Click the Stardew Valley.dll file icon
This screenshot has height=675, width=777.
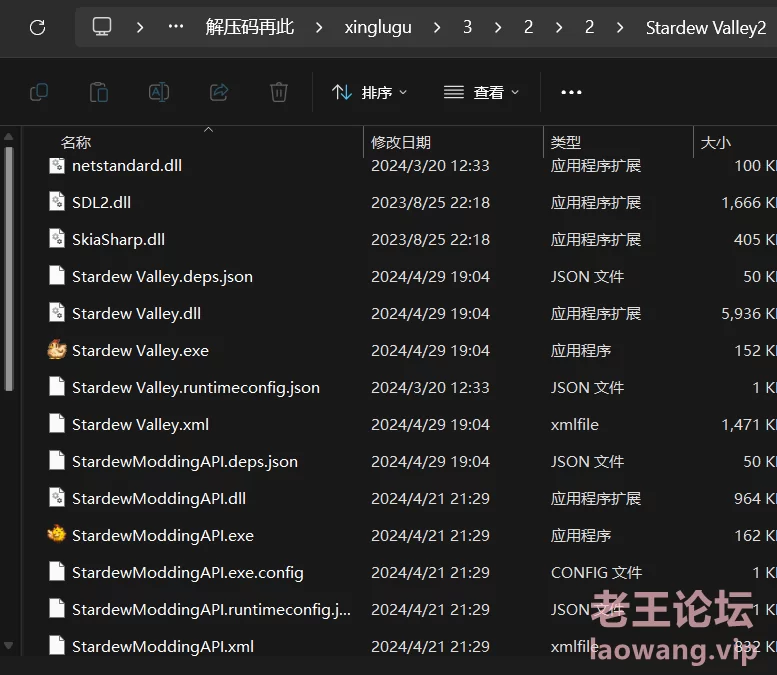click(x=57, y=313)
